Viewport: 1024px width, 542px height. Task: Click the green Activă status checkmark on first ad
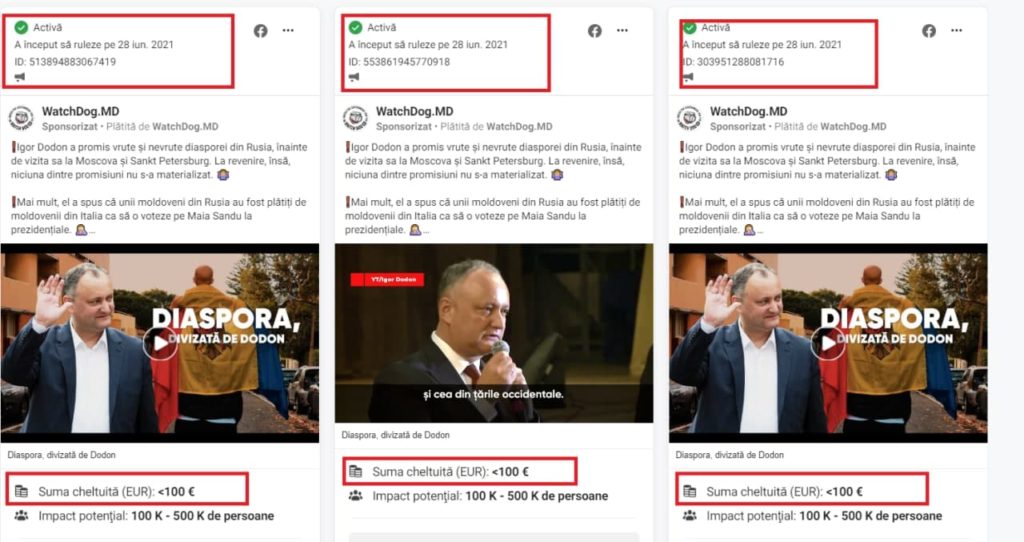22,27
